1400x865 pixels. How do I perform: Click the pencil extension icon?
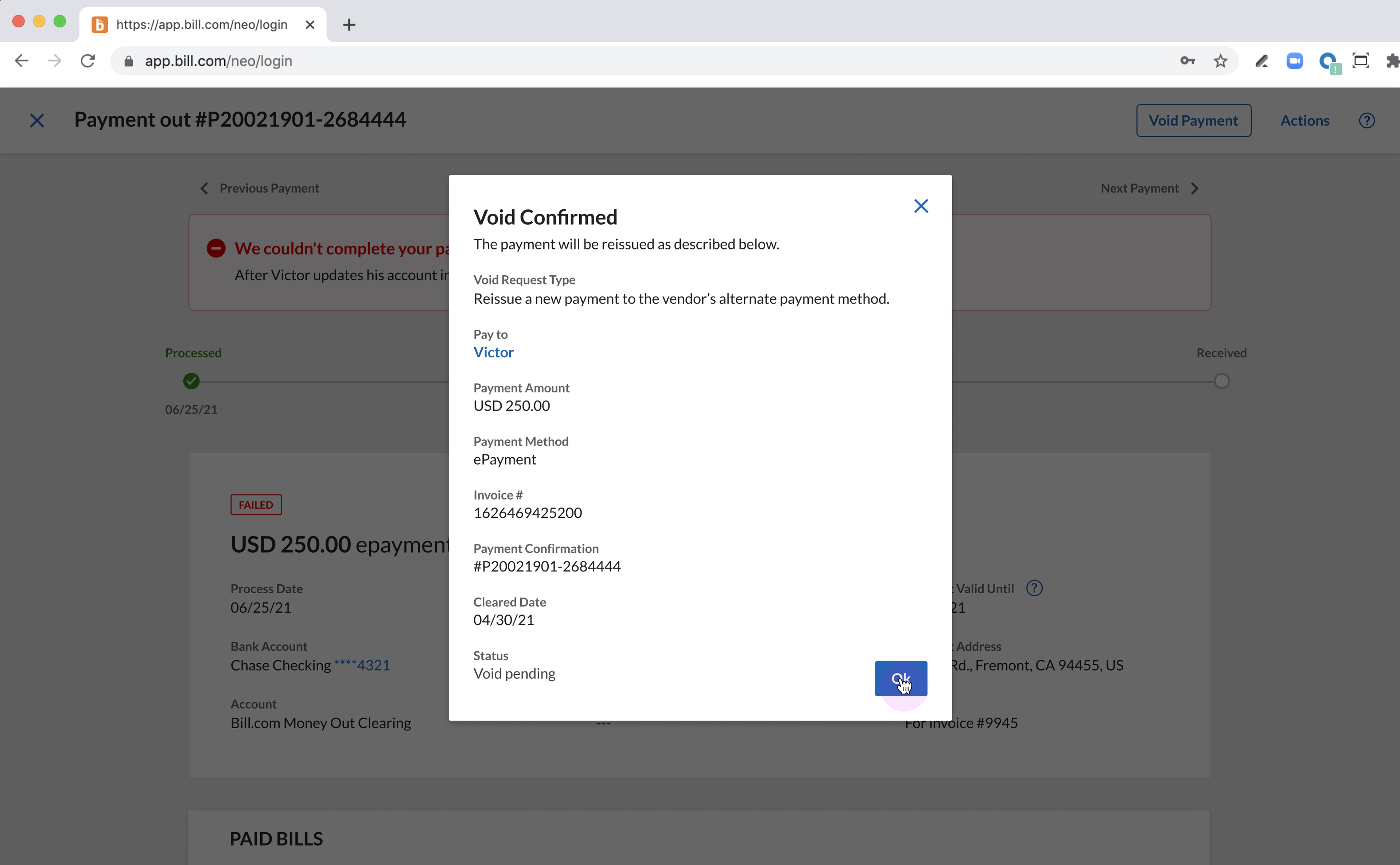click(x=1261, y=61)
